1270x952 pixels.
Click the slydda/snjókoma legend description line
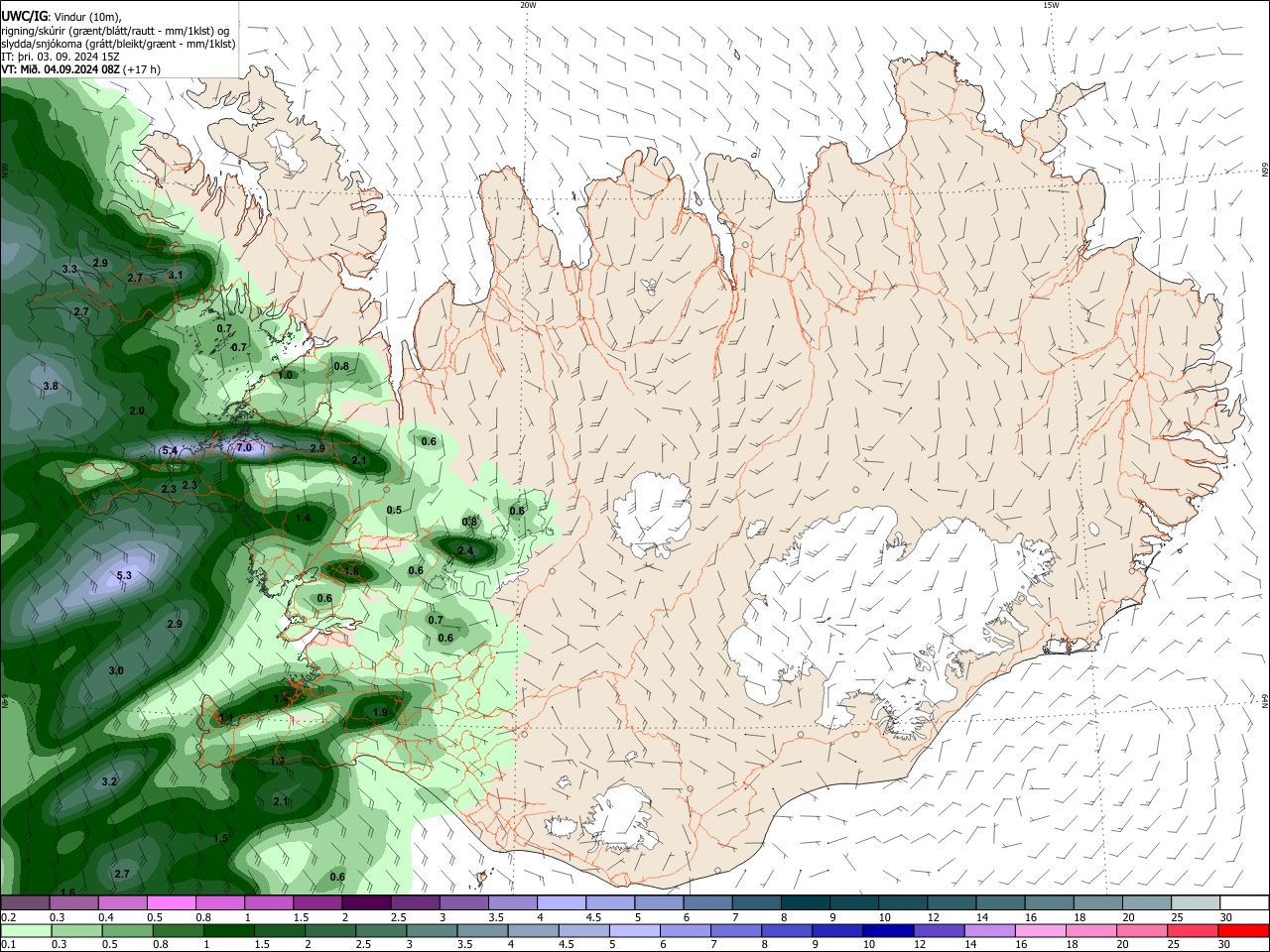point(118,44)
